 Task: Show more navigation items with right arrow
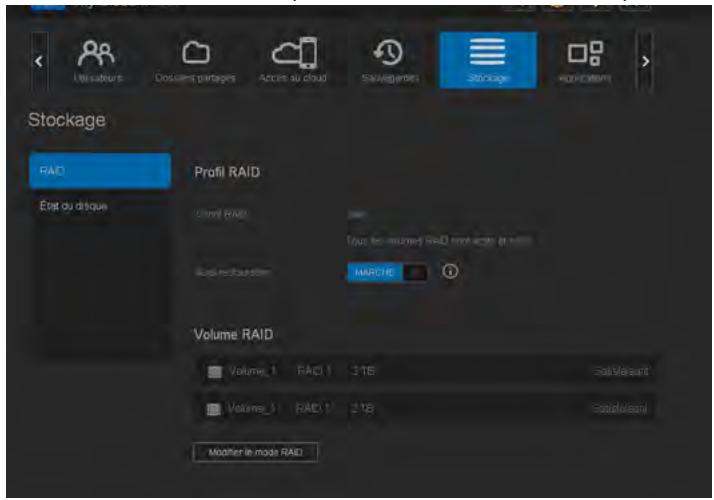point(645,61)
